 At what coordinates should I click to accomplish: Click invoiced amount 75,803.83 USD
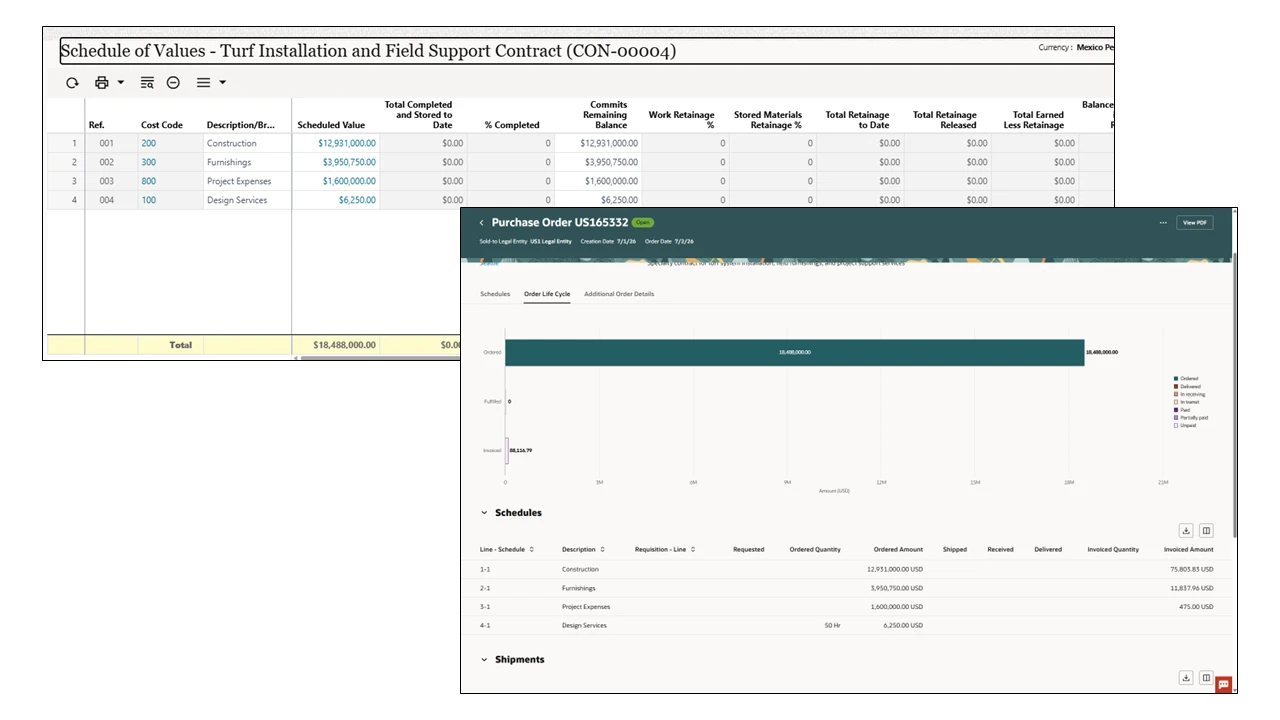1192,569
